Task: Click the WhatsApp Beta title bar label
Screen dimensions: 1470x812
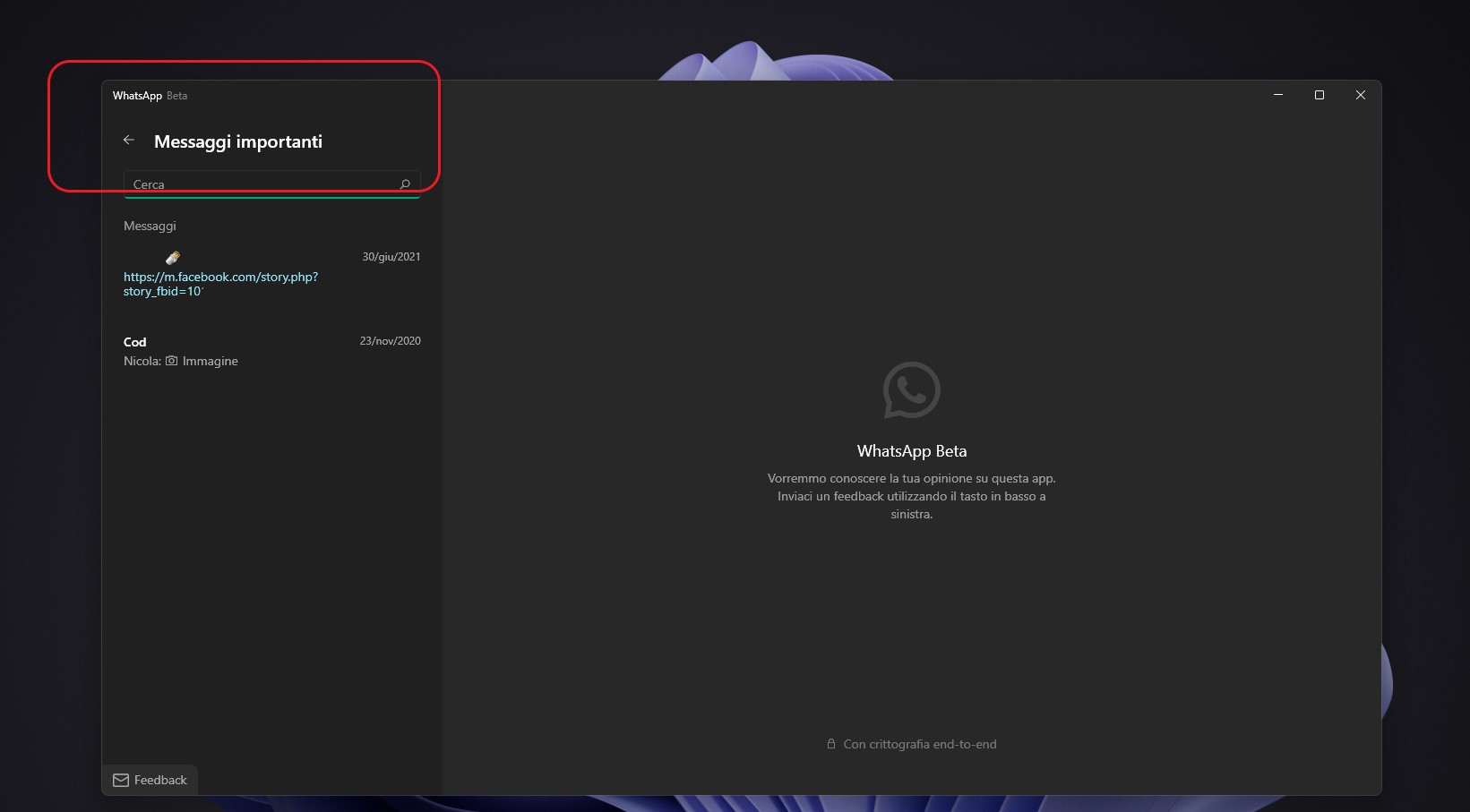Action: click(x=150, y=96)
